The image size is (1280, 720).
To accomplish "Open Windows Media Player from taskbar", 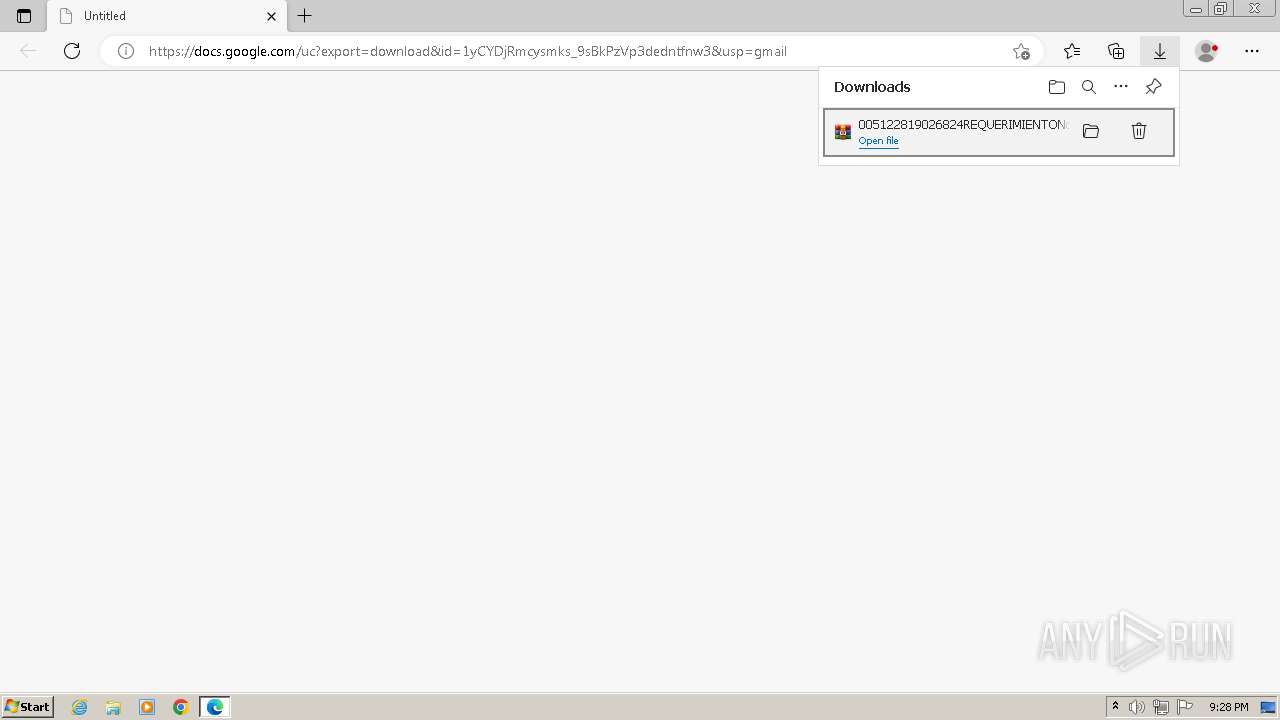I will pyautogui.click(x=147, y=707).
